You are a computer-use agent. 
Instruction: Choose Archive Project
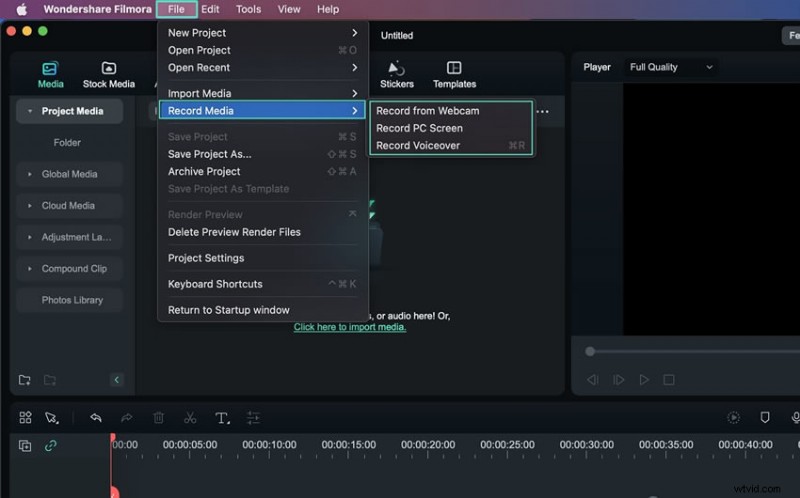click(262, 171)
